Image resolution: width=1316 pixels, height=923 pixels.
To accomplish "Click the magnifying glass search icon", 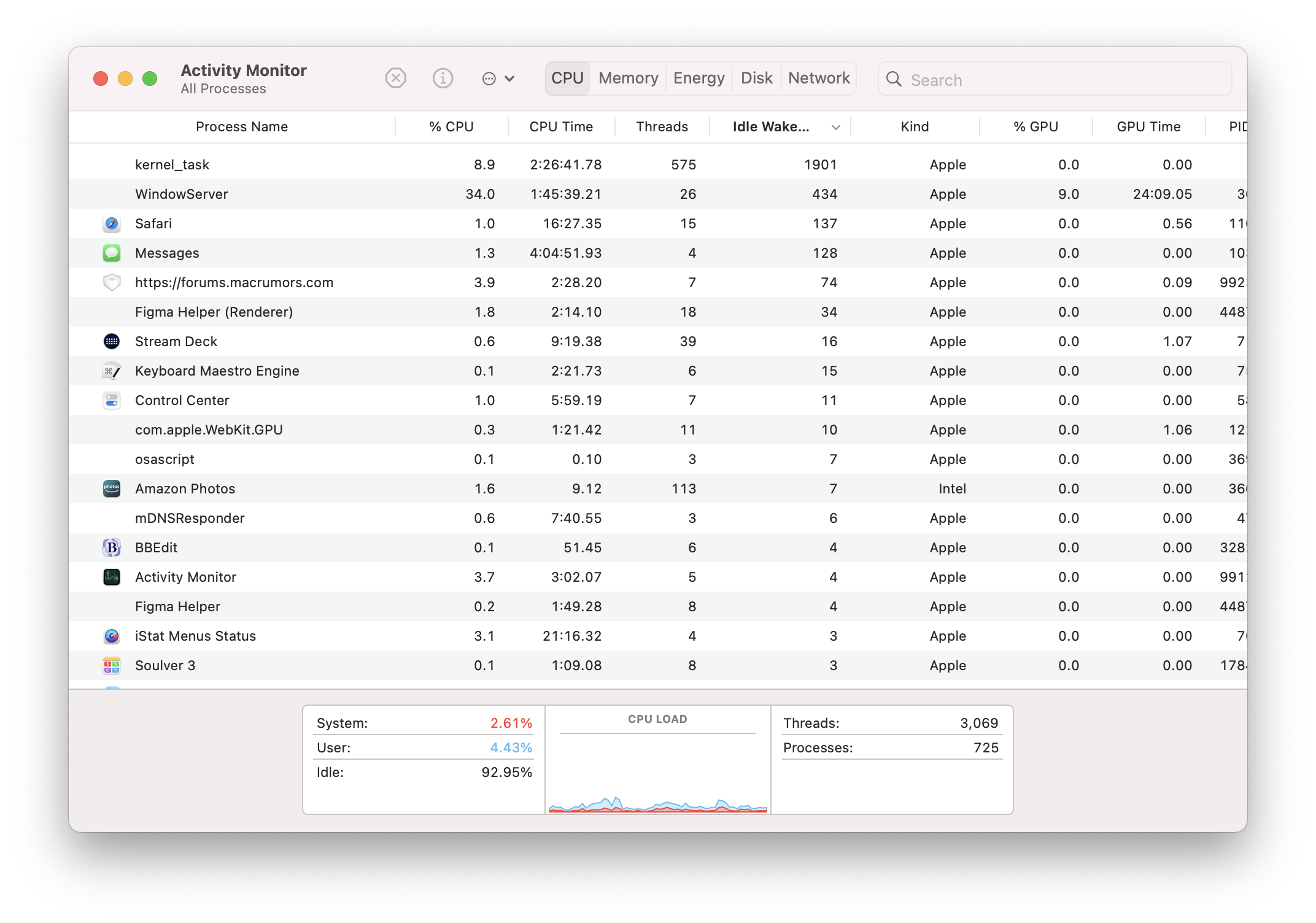I will [x=894, y=79].
